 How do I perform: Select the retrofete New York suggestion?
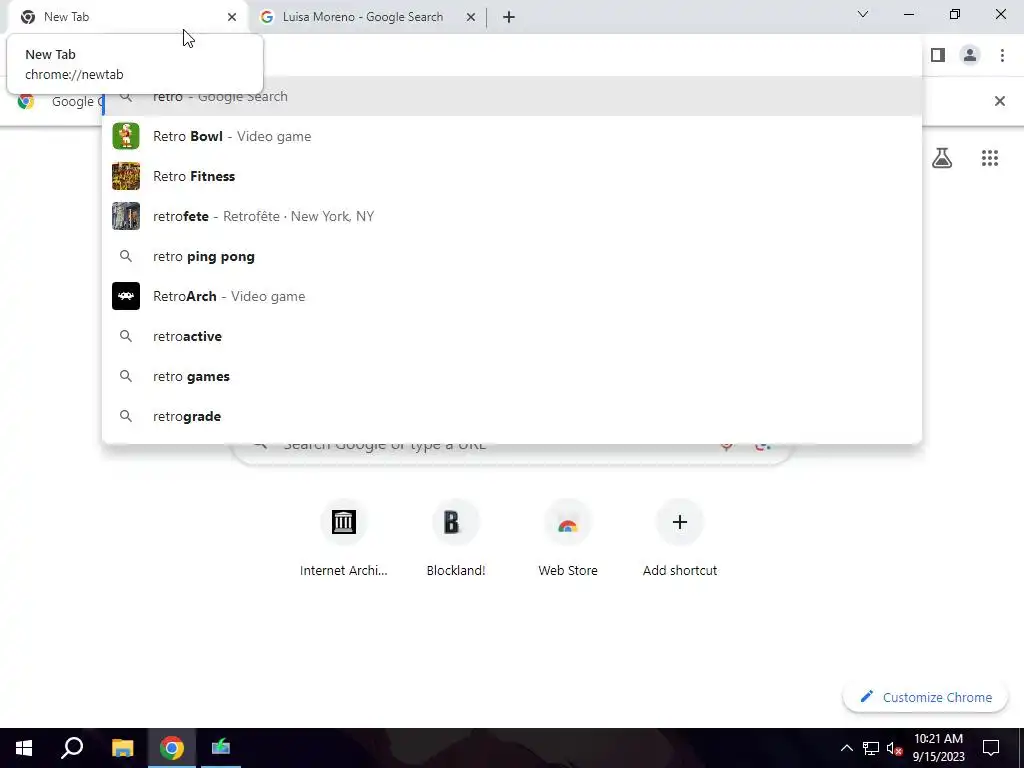512,216
